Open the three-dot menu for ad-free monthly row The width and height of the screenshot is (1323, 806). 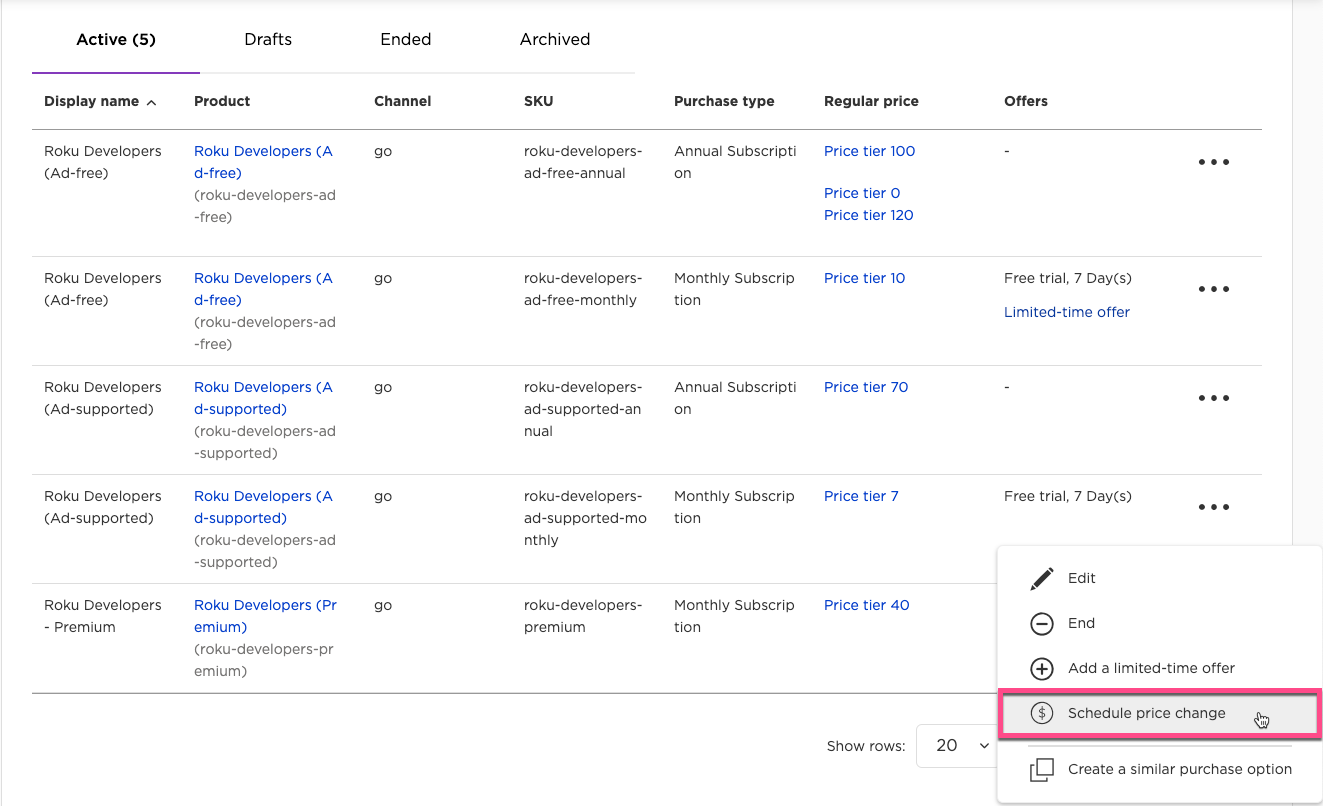click(1213, 289)
